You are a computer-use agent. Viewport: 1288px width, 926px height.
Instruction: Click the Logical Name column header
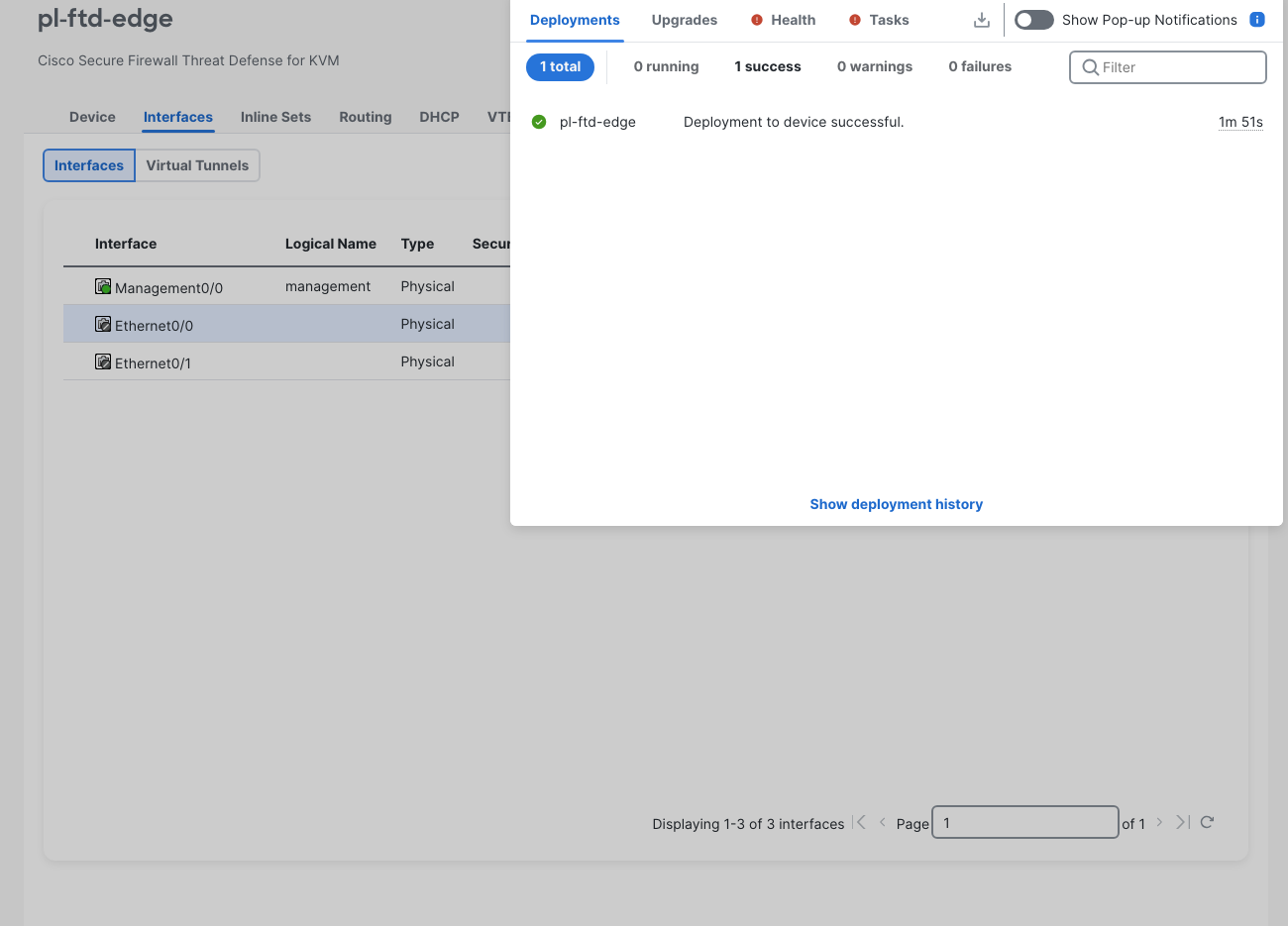click(x=331, y=244)
